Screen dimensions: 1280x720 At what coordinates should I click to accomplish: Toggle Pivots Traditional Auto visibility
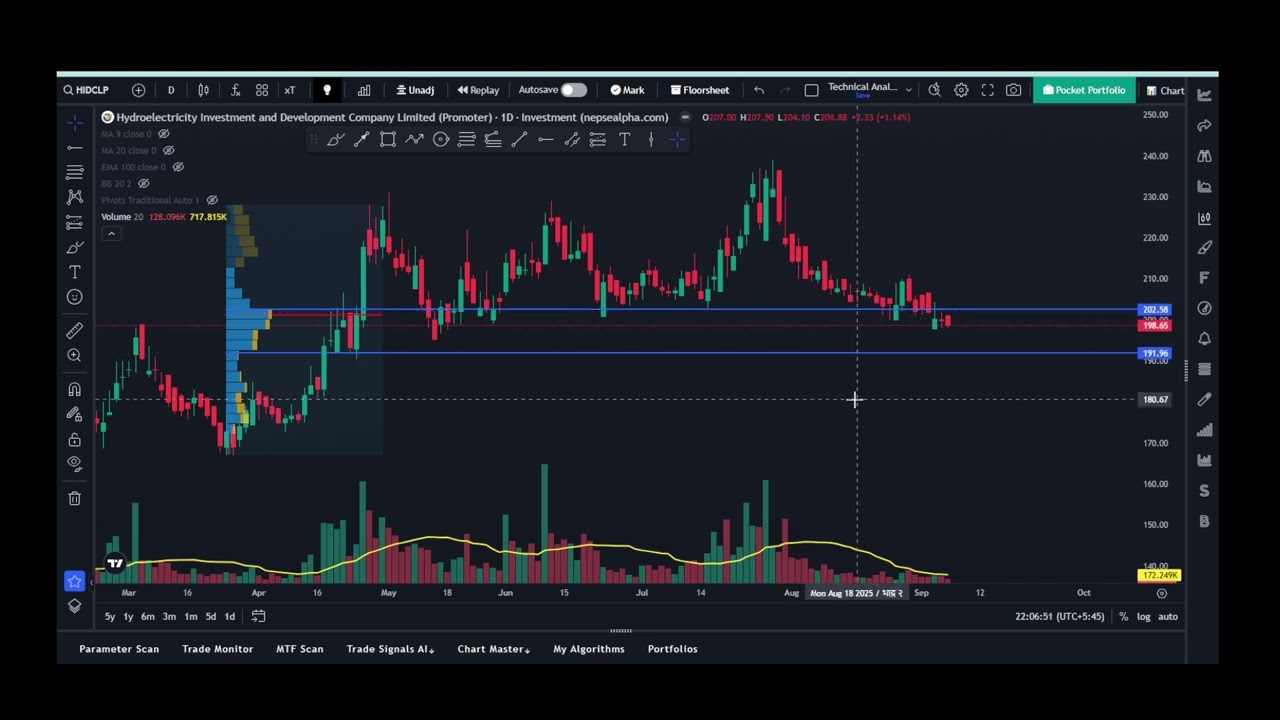pyautogui.click(x=212, y=200)
